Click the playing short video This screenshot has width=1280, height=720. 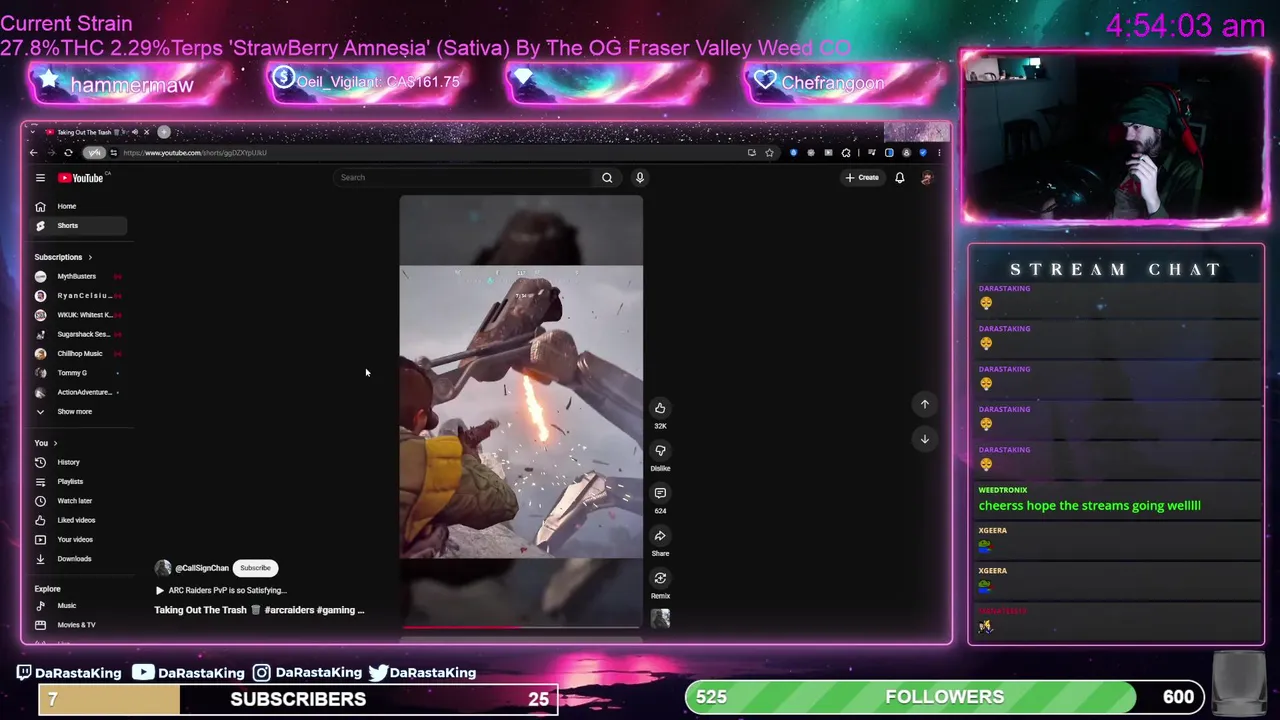click(521, 410)
